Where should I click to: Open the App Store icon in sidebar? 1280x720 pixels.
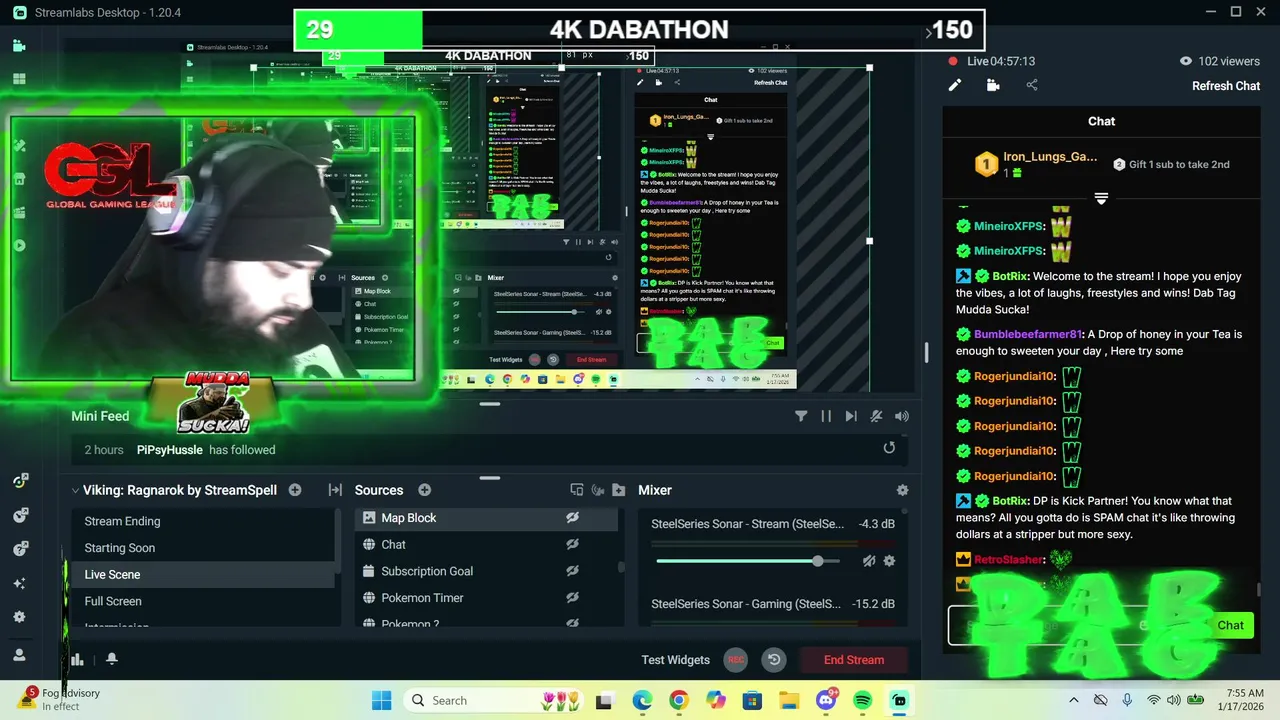click(19, 179)
